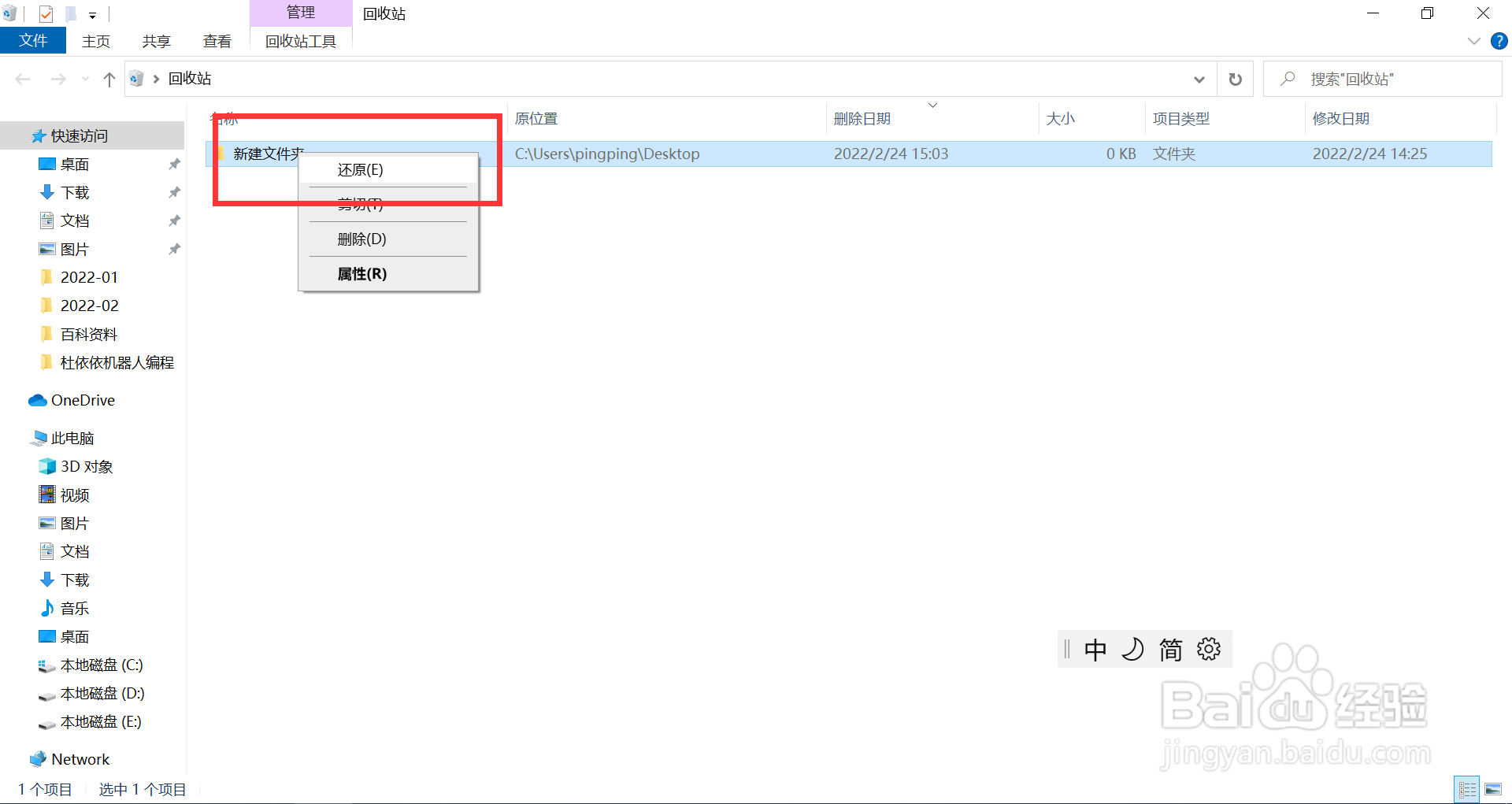Sort by 原位置 column header
1512x804 pixels.
[535, 119]
